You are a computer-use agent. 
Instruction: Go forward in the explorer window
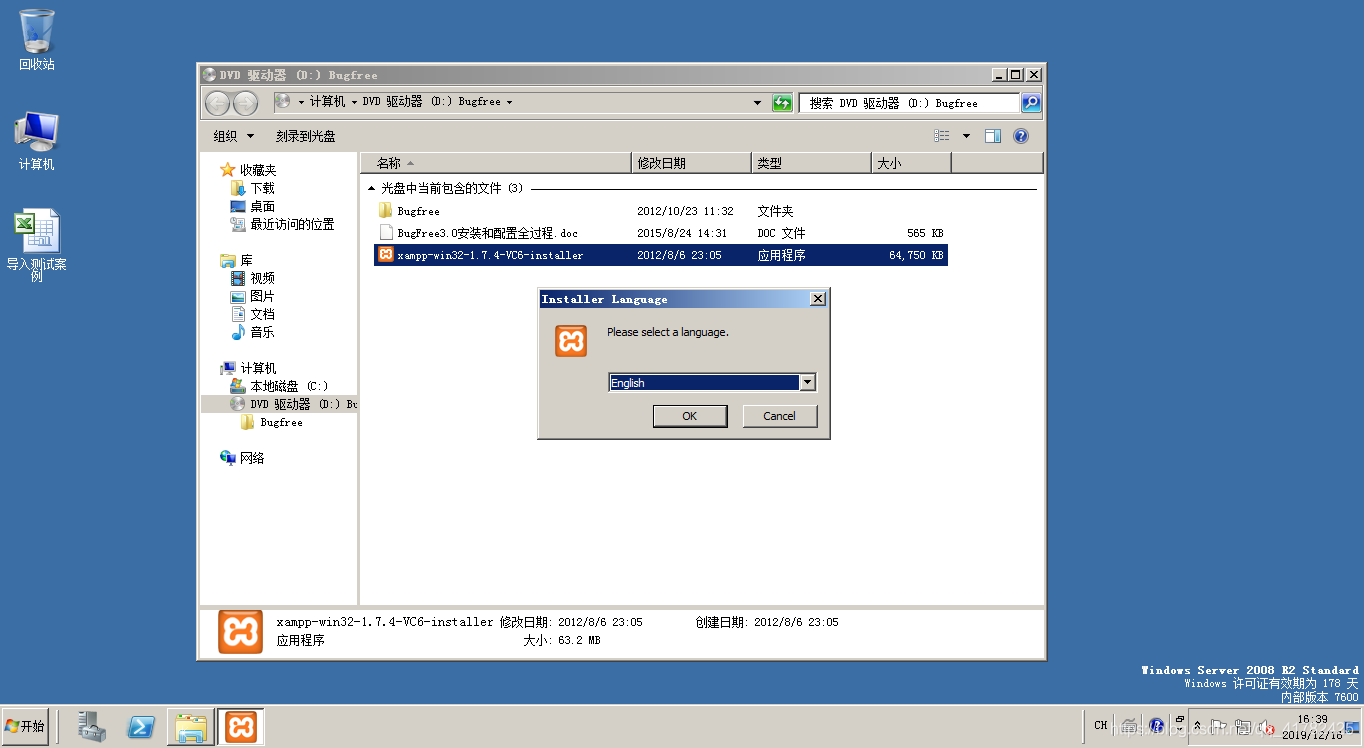(245, 103)
